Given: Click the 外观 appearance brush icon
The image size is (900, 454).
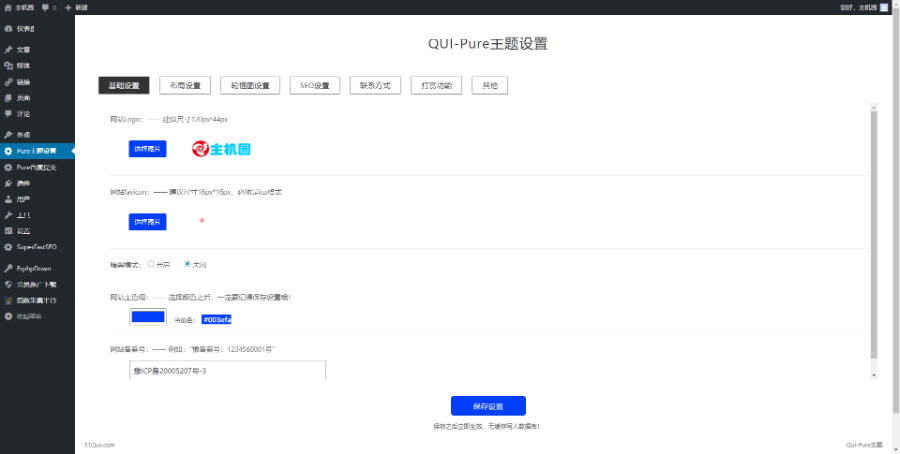Looking at the screenshot, I should click(8, 134).
